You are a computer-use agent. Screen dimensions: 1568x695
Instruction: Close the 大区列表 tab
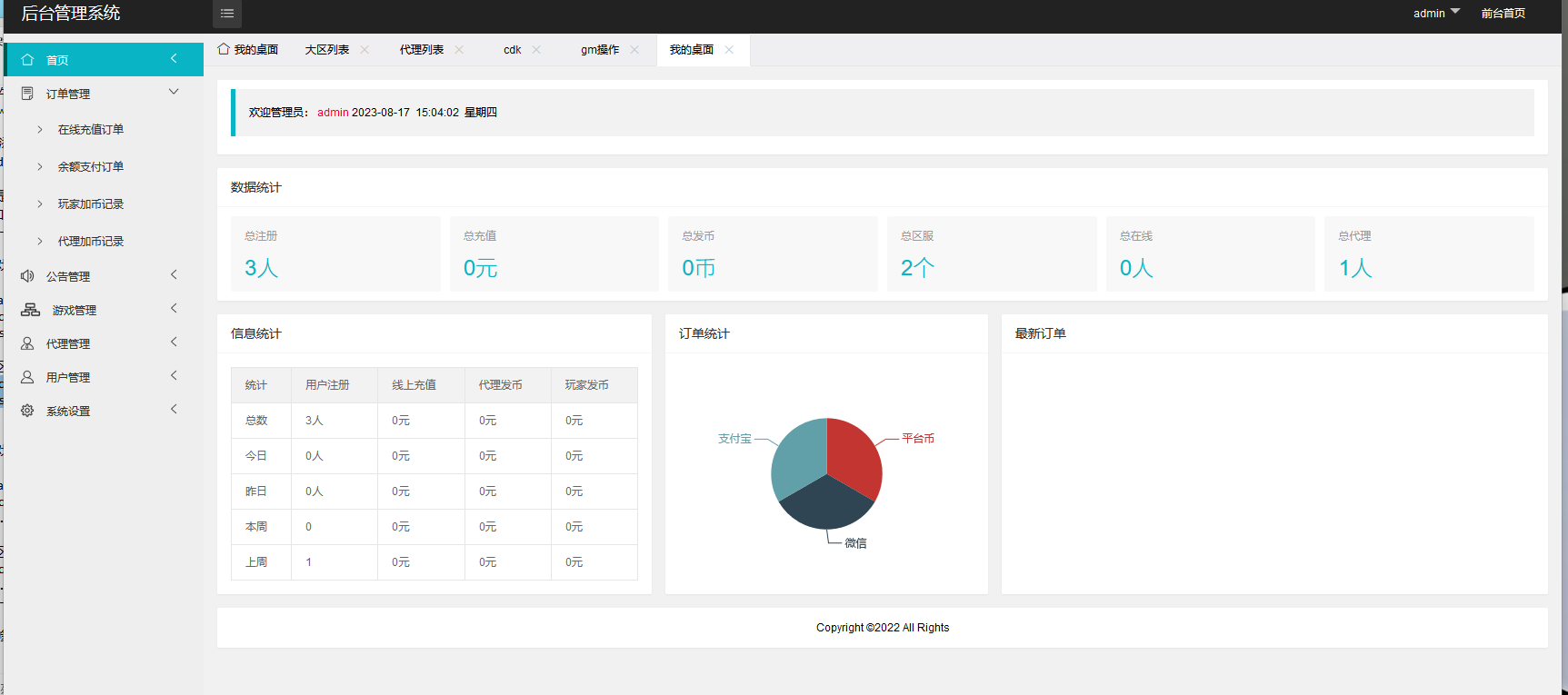click(365, 50)
